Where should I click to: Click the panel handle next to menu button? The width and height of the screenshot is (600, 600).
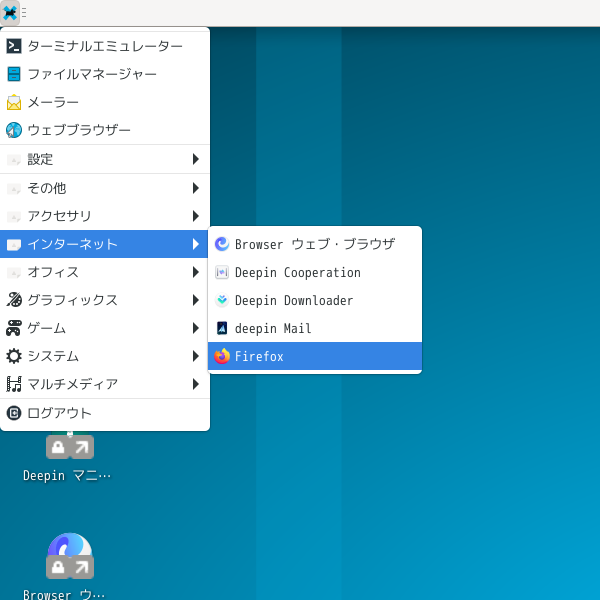point(24,13)
